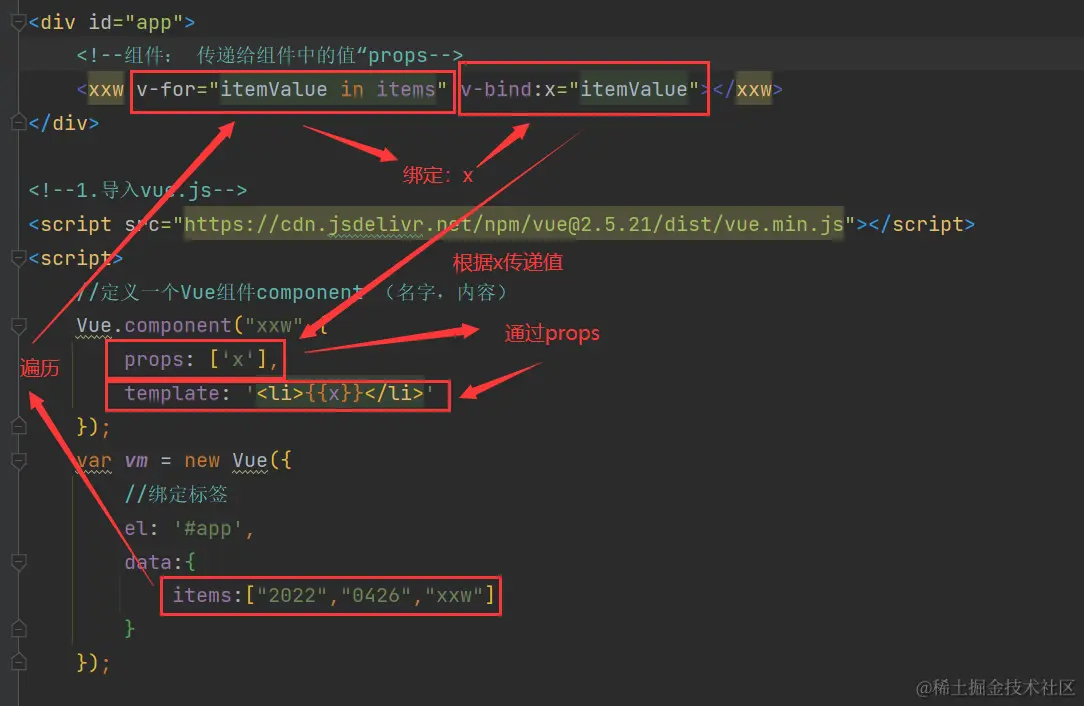
Task: Click the opening xxw tag name
Action: [x=106, y=90]
